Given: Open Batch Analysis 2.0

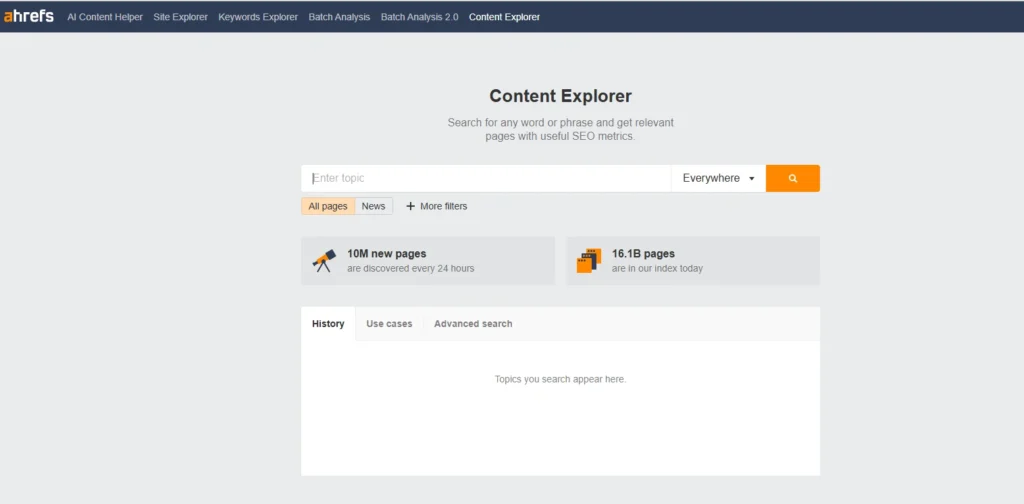Looking at the screenshot, I should (x=419, y=17).
